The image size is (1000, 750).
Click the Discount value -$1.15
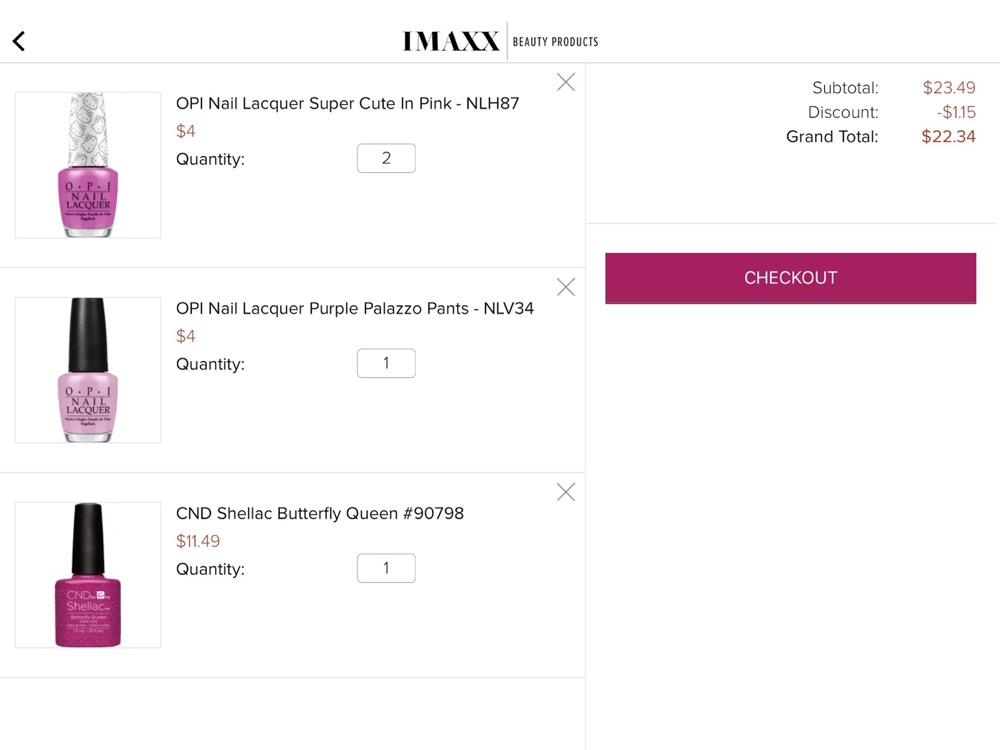coord(956,112)
